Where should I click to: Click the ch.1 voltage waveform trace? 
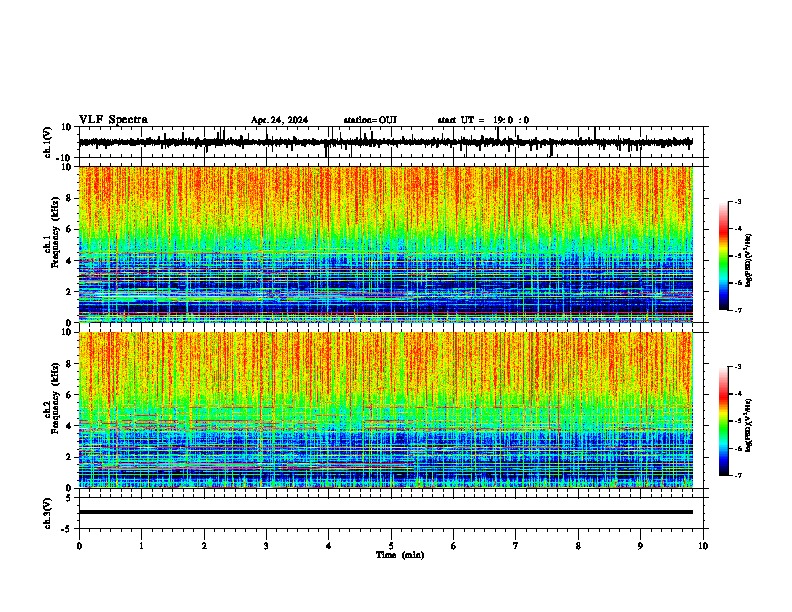(385, 142)
